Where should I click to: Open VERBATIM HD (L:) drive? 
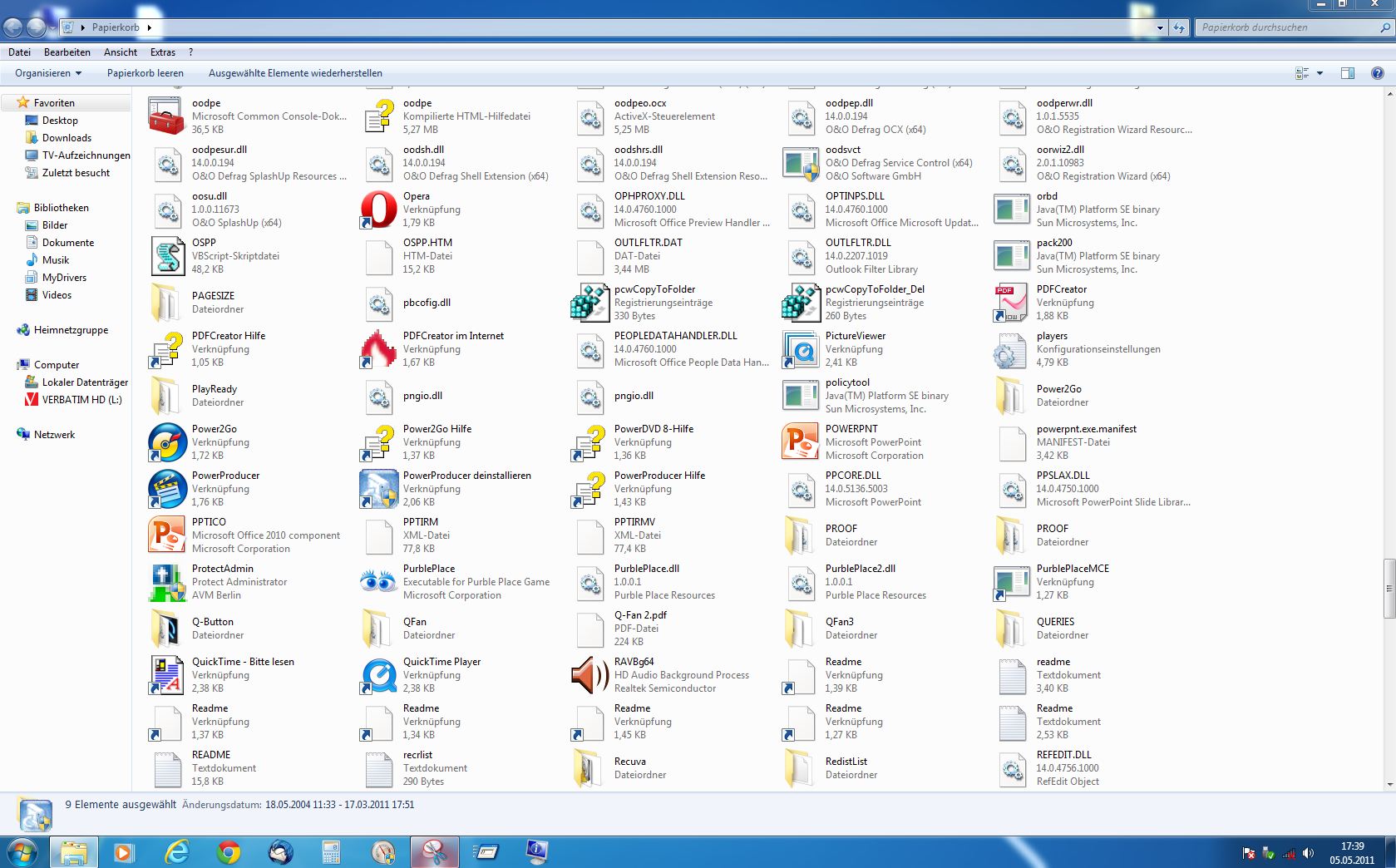[81, 400]
